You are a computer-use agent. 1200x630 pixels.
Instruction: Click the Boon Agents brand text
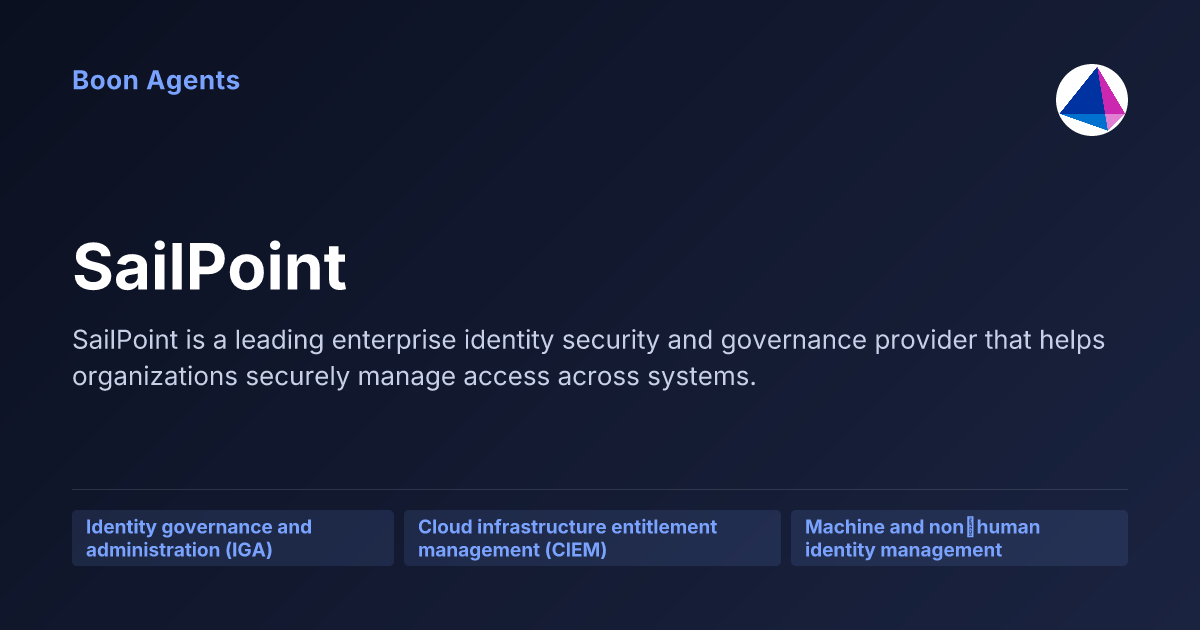click(x=156, y=80)
